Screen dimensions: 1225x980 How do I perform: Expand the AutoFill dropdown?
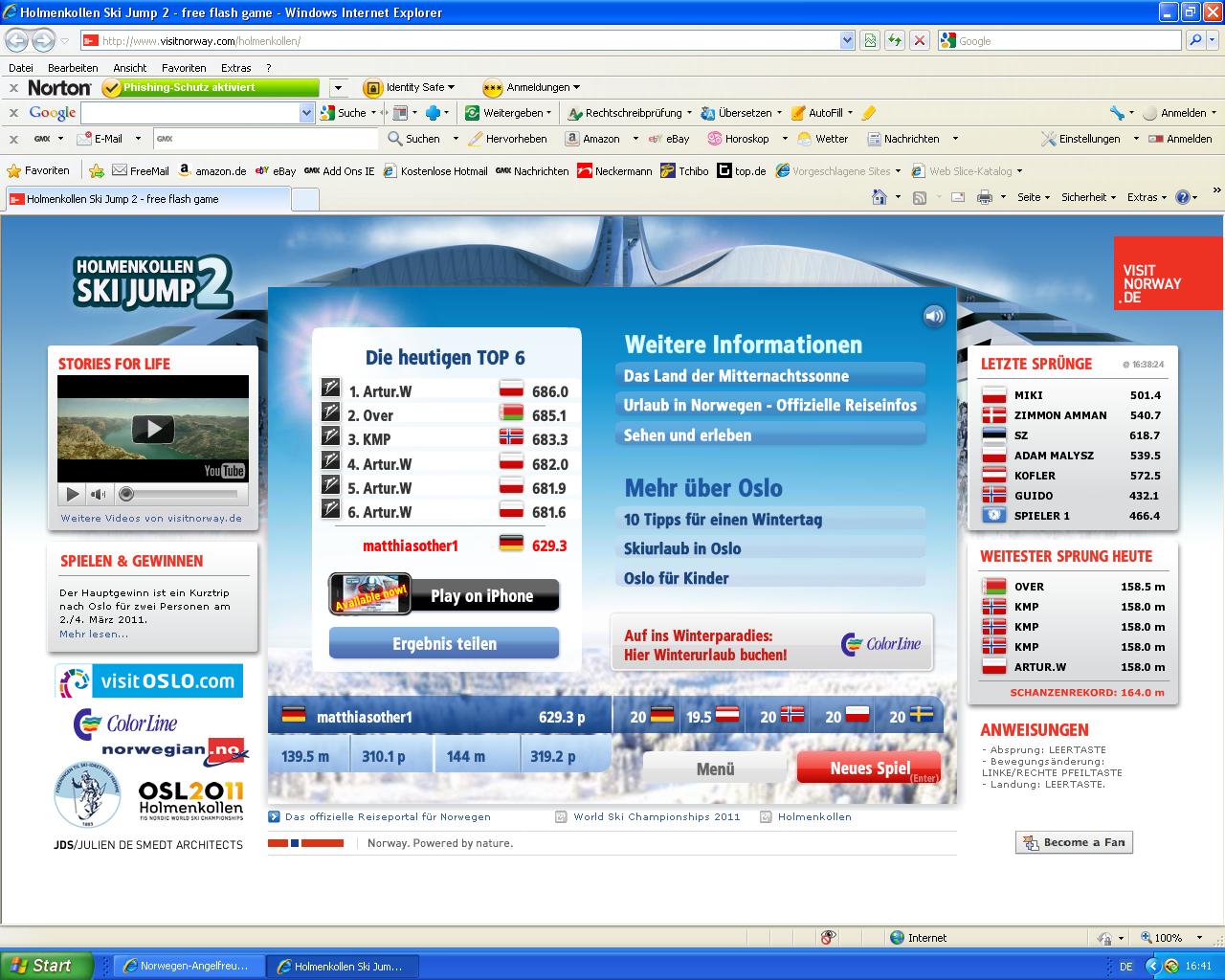[x=851, y=113]
